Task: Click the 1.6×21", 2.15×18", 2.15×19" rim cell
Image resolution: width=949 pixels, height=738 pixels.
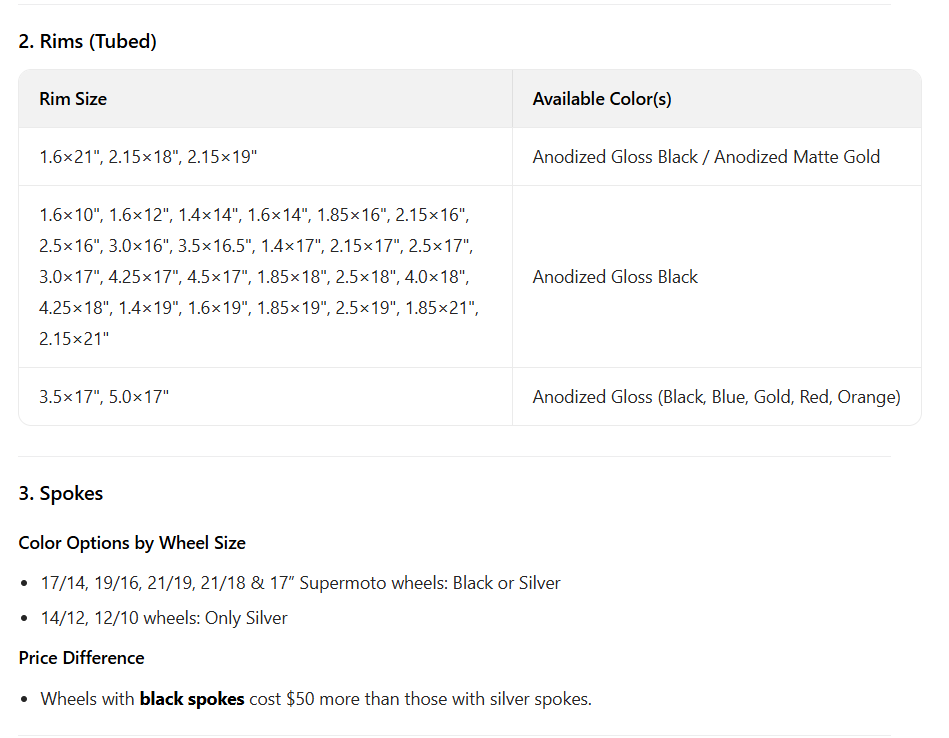Action: click(x=148, y=157)
